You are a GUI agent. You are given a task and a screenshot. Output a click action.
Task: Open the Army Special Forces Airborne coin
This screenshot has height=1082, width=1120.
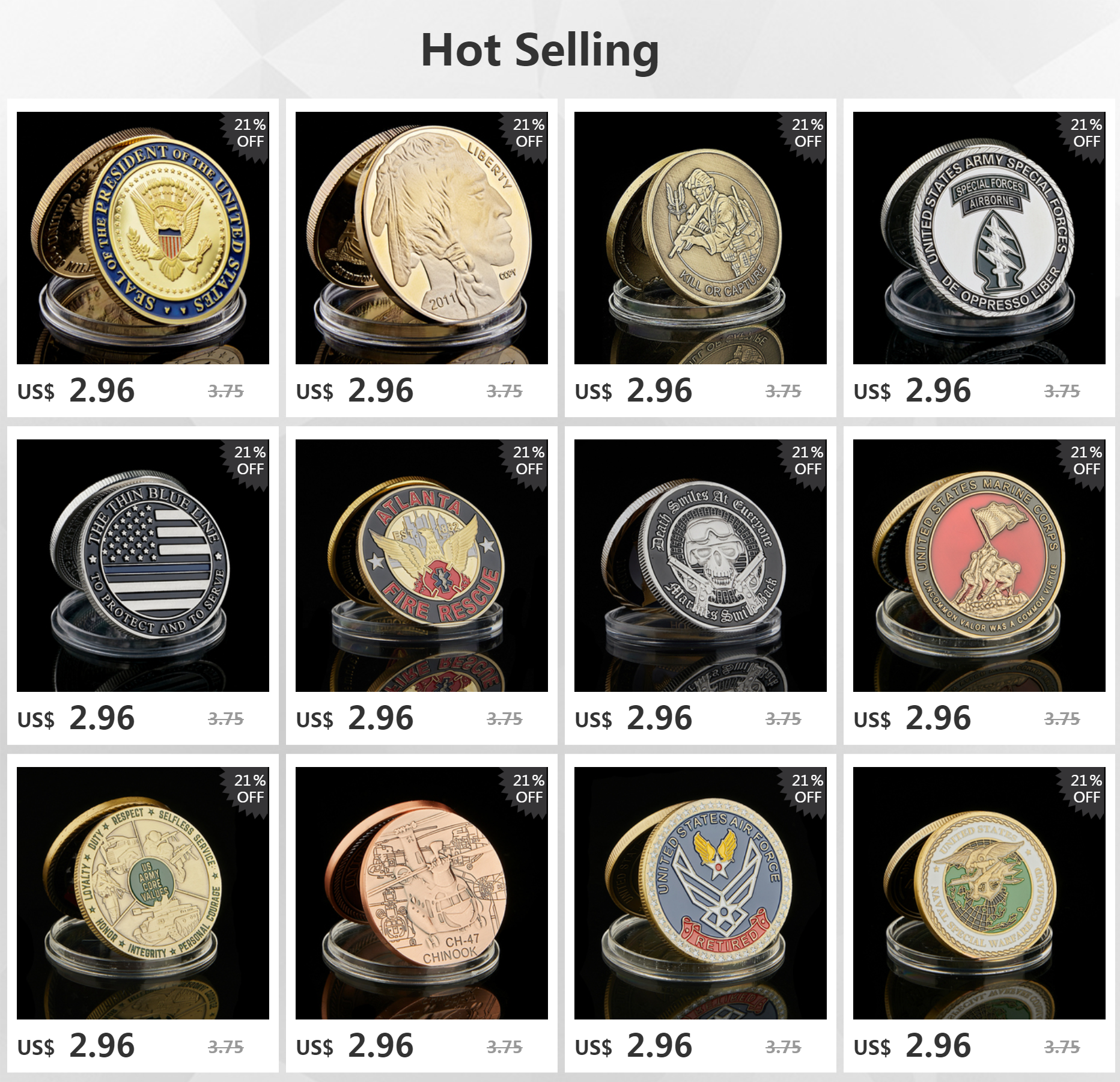979,238
